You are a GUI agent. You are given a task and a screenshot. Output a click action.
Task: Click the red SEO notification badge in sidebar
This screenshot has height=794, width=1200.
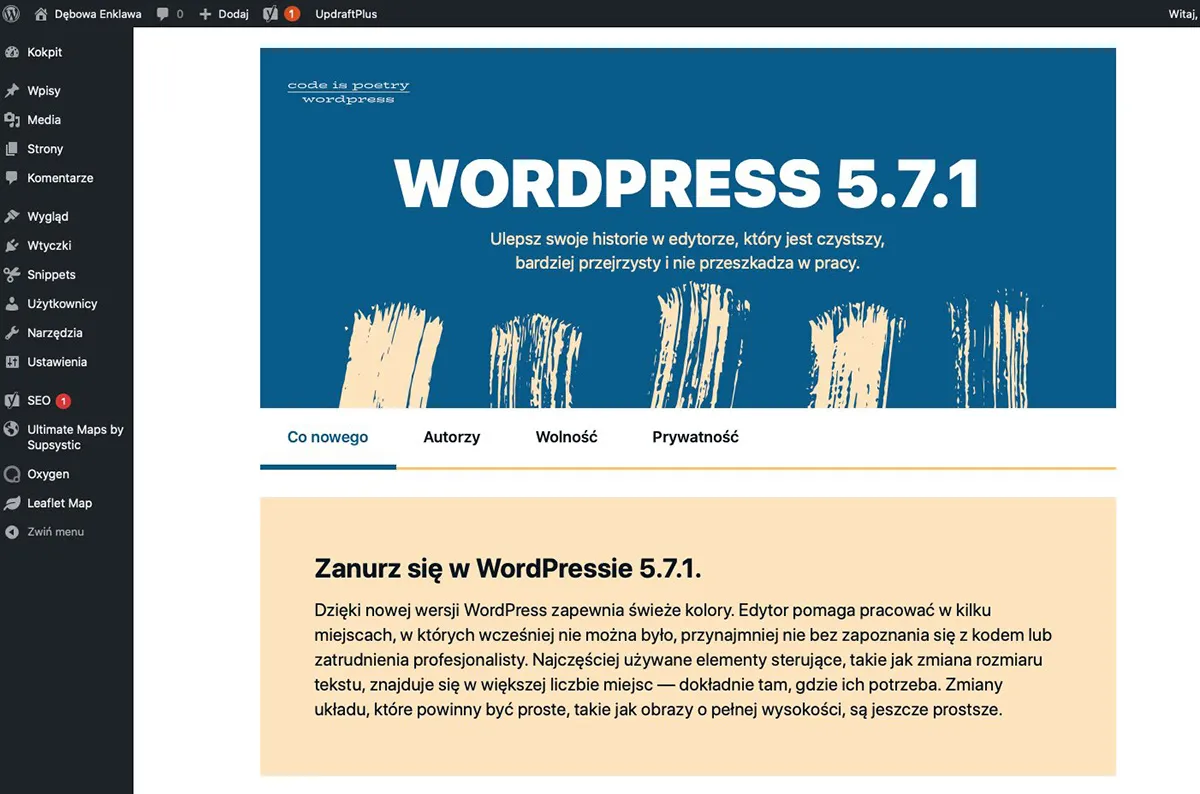click(63, 401)
